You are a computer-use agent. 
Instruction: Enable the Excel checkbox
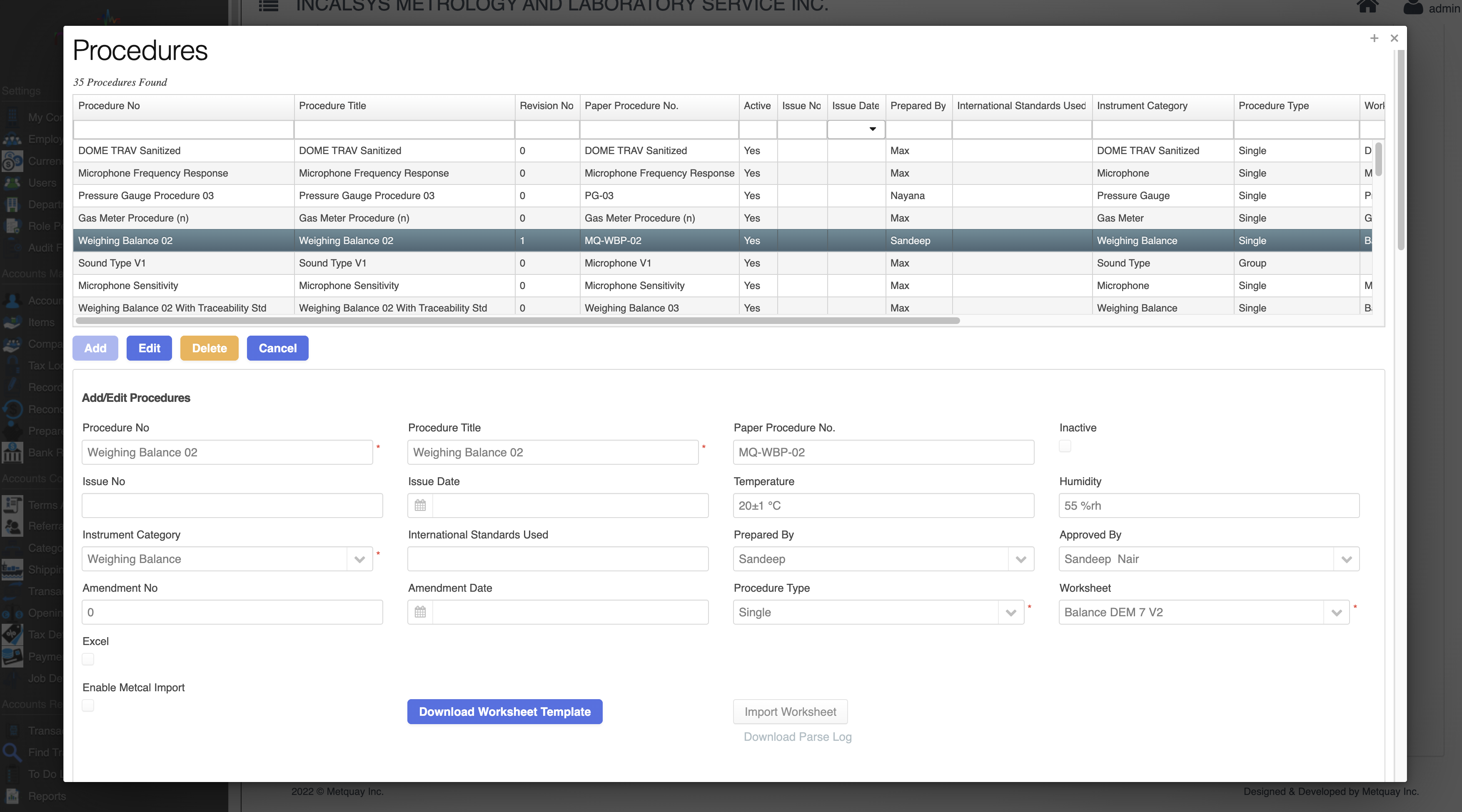[x=88, y=659]
